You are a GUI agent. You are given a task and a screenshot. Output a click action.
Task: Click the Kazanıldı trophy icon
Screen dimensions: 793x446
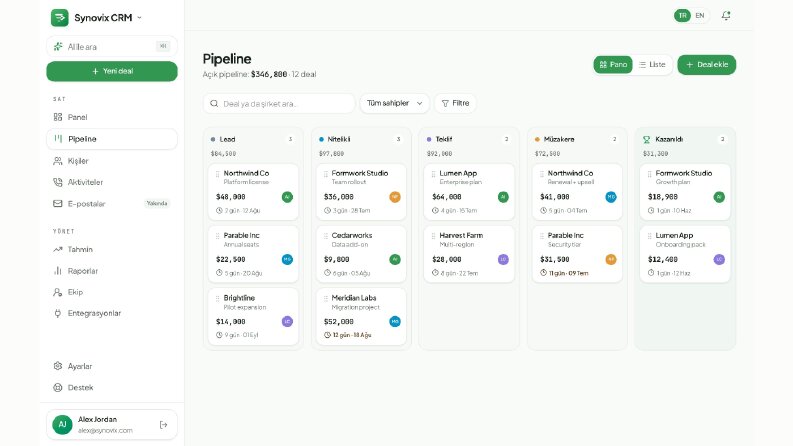coord(646,140)
